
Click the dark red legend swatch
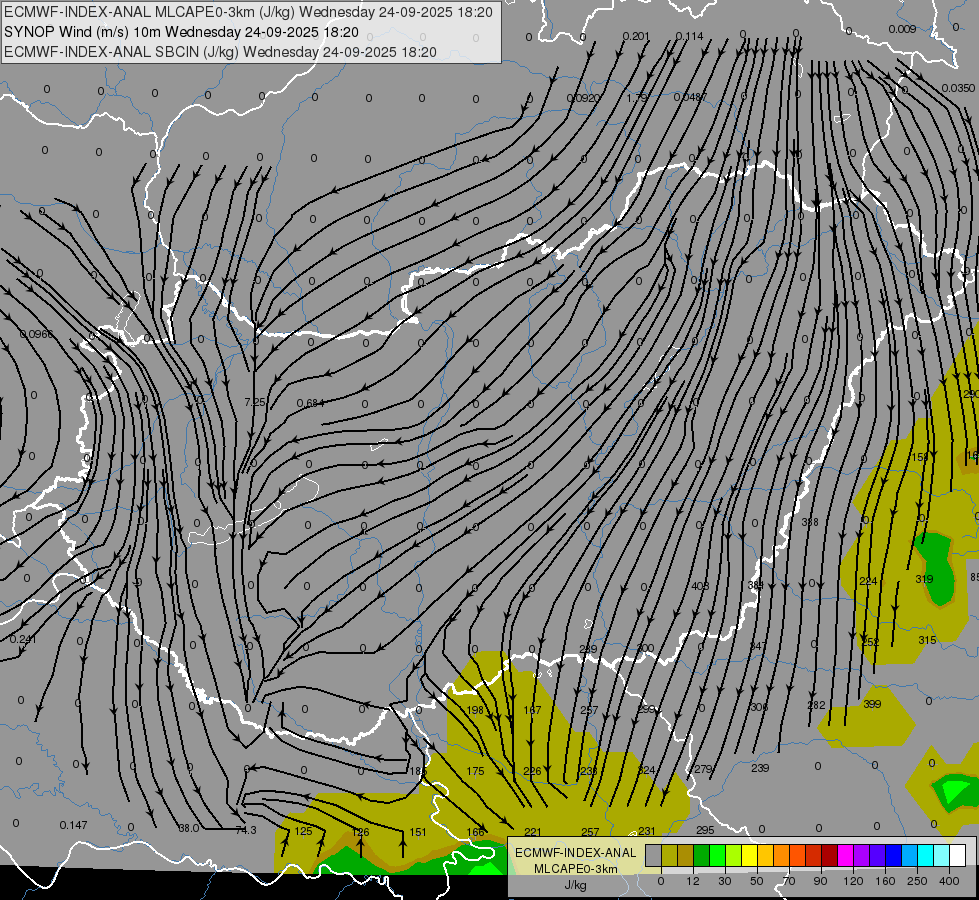[x=829, y=855]
